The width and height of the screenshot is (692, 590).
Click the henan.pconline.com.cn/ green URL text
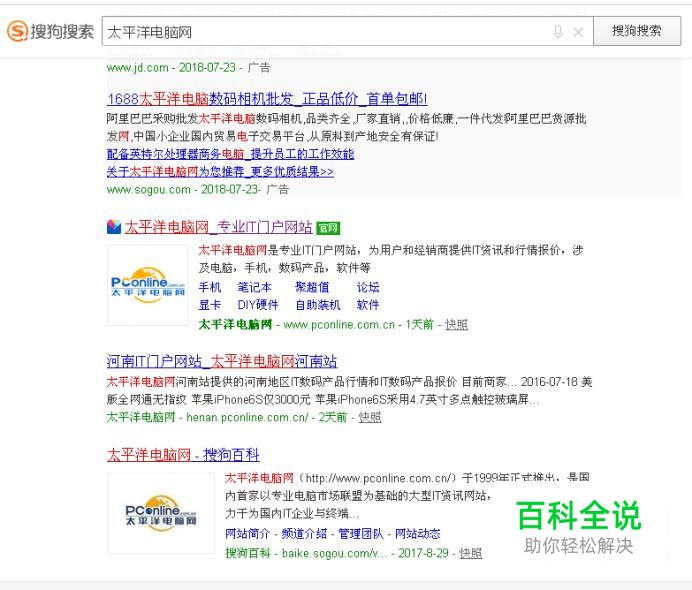click(248, 417)
